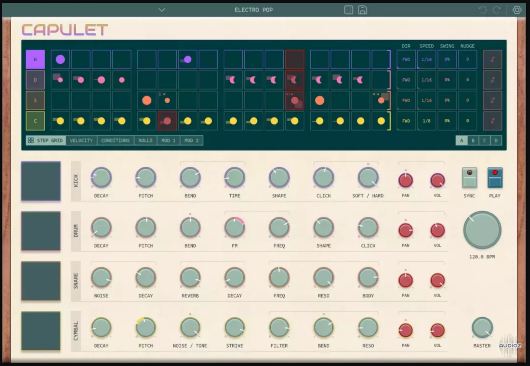
Task: Open the settings gear icon
Action: click(517, 10)
